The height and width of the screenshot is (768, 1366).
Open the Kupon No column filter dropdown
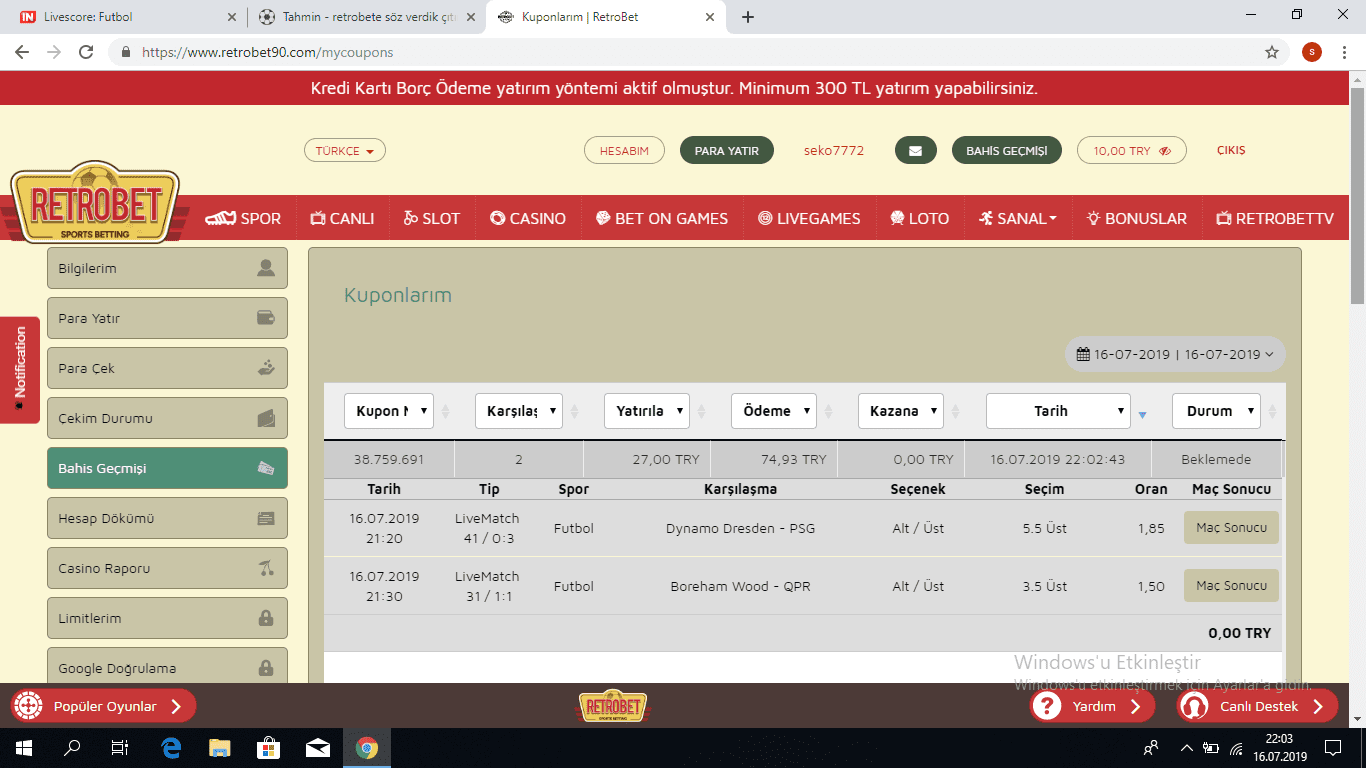point(389,411)
